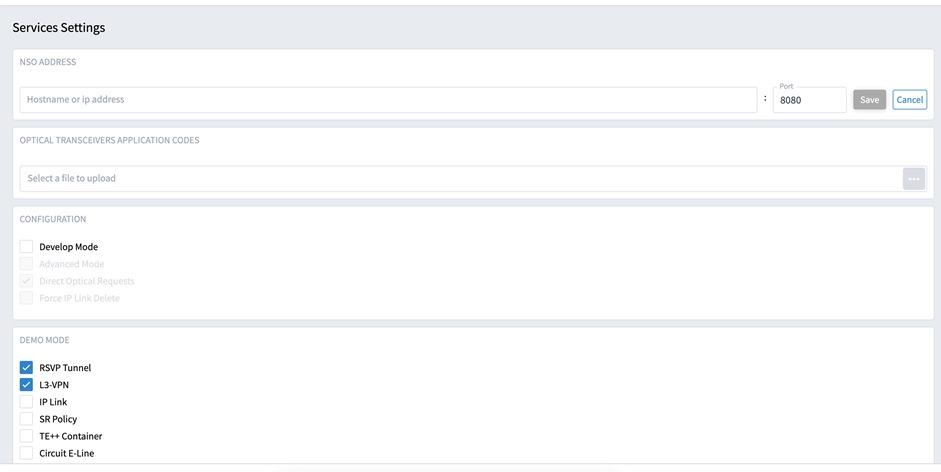941x472 pixels.
Task: Click the Cancel button
Action: [909, 100]
